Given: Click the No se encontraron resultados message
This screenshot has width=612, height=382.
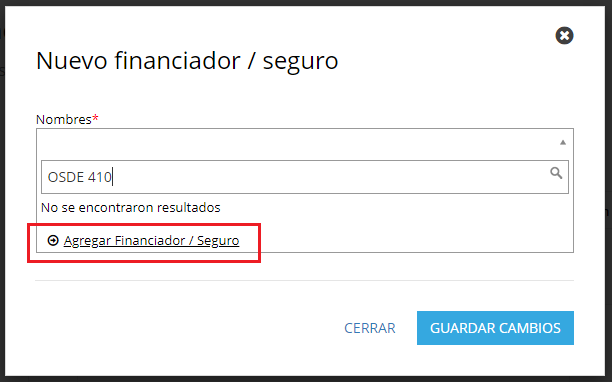Looking at the screenshot, I should (x=131, y=207).
